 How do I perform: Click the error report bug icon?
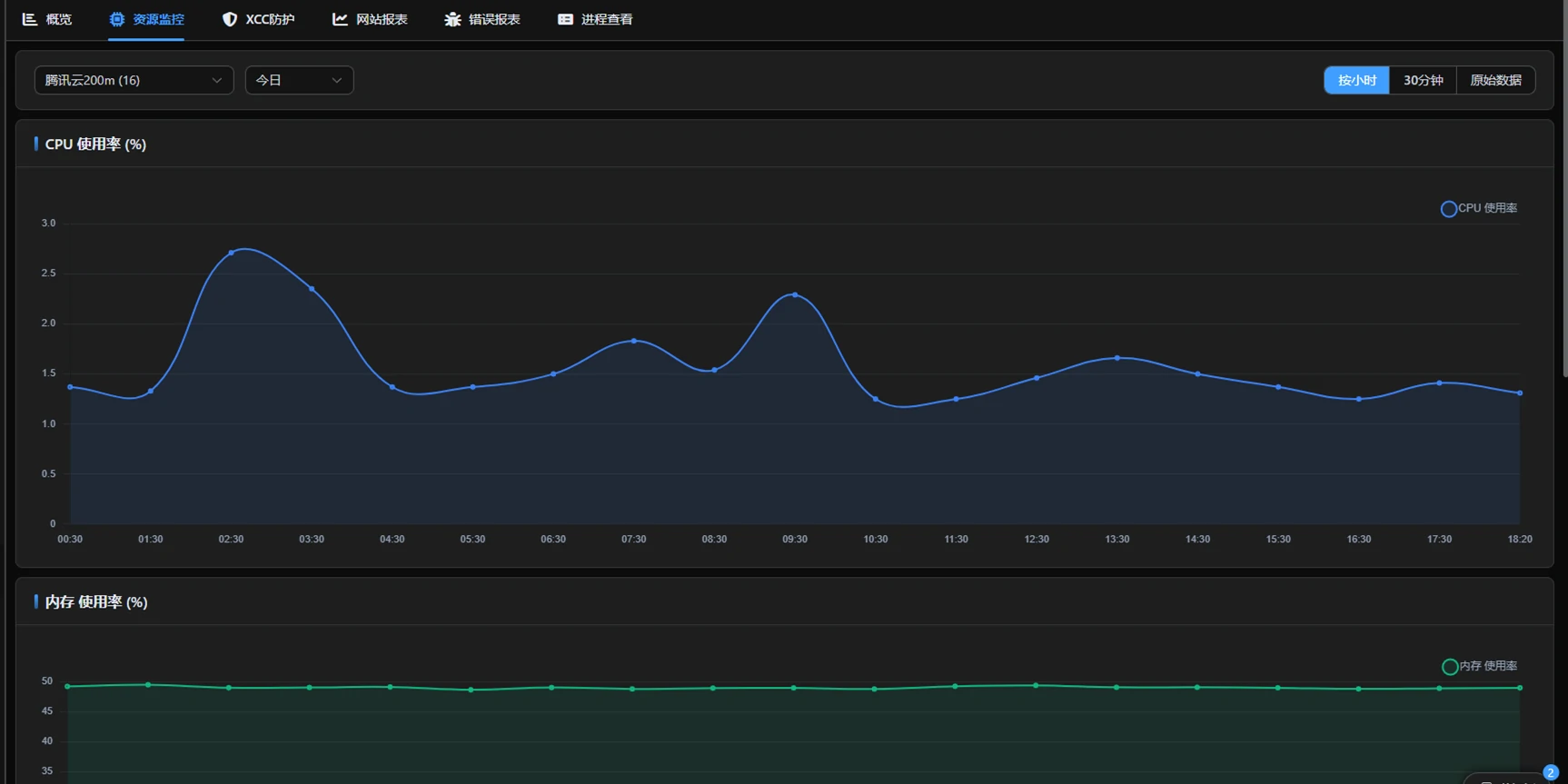[452, 19]
